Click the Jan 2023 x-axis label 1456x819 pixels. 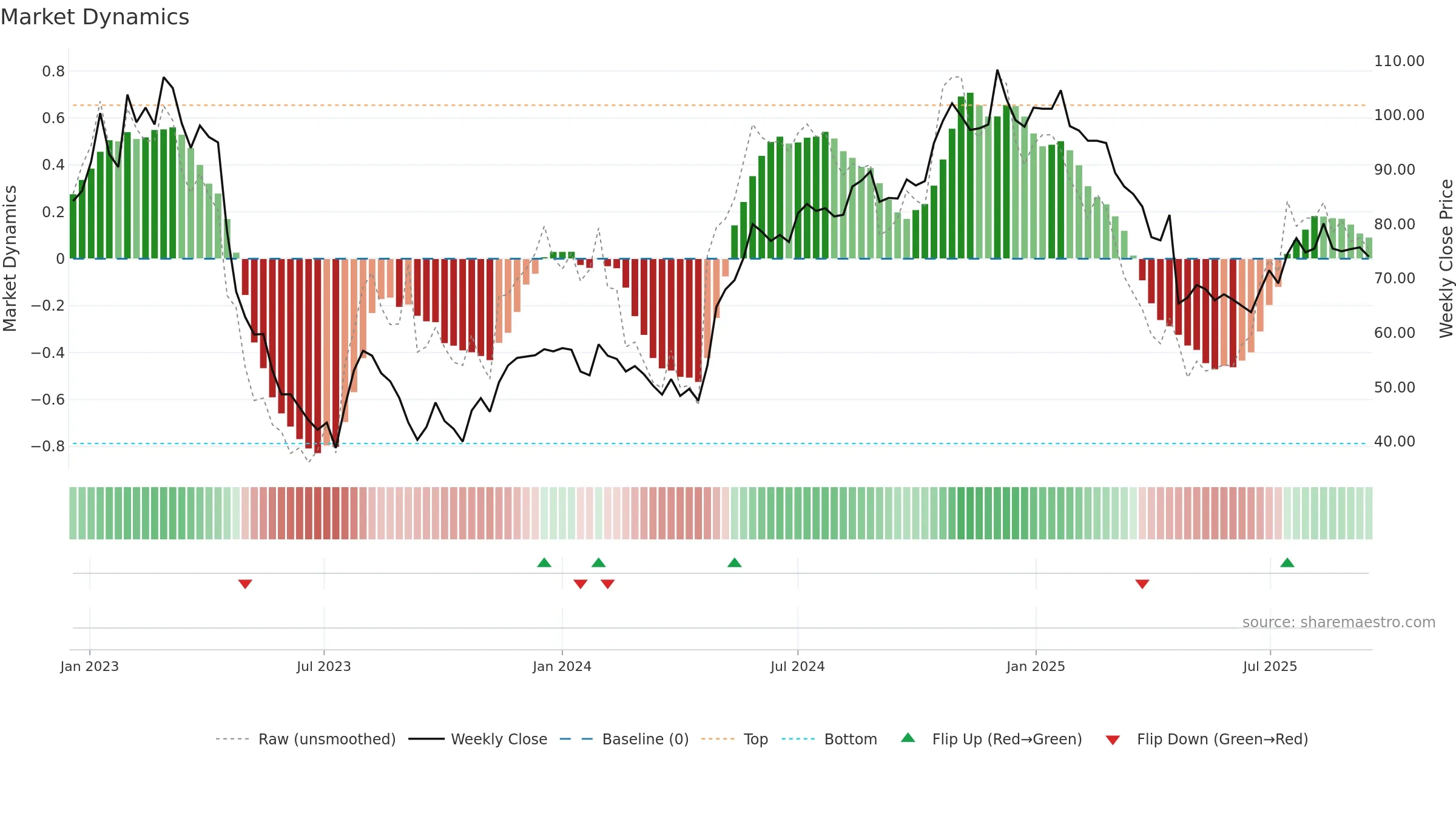[x=90, y=666]
